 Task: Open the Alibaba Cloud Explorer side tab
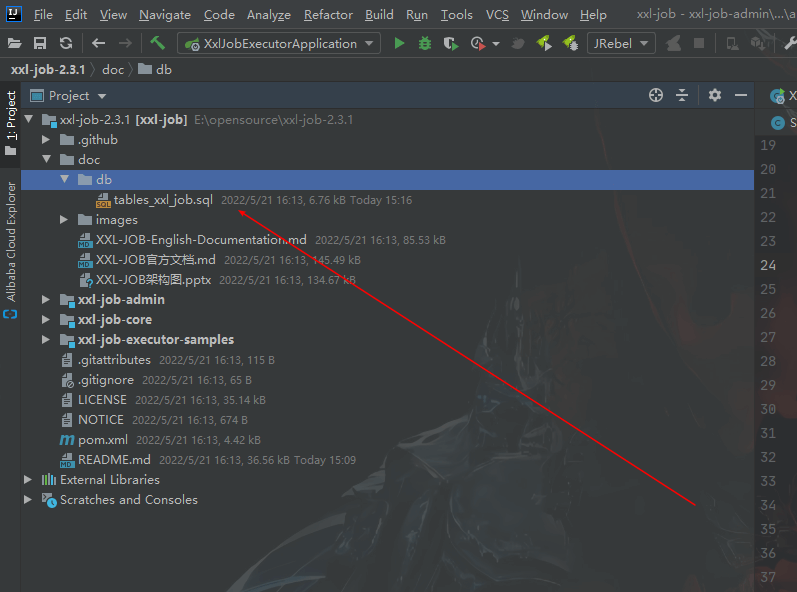tap(11, 250)
